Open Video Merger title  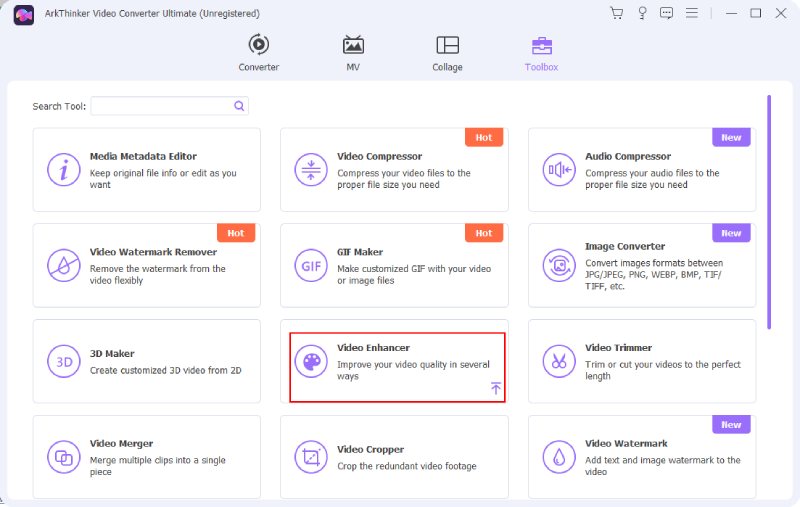click(121, 444)
